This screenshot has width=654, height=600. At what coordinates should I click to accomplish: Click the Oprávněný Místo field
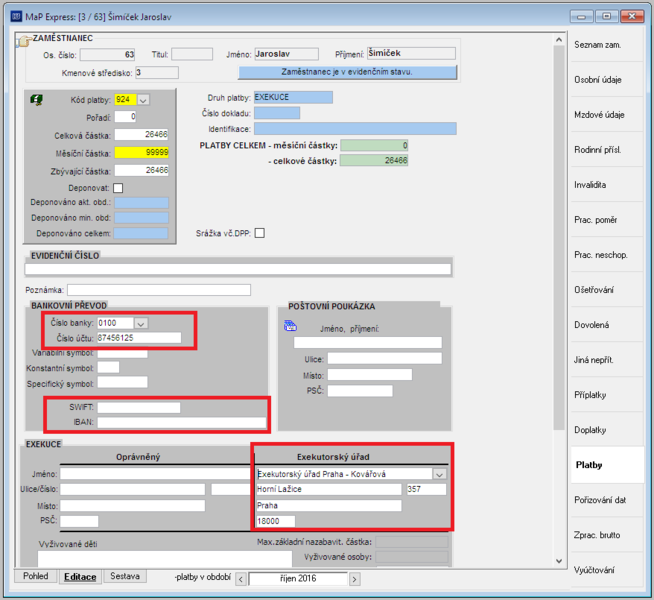click(x=133, y=506)
